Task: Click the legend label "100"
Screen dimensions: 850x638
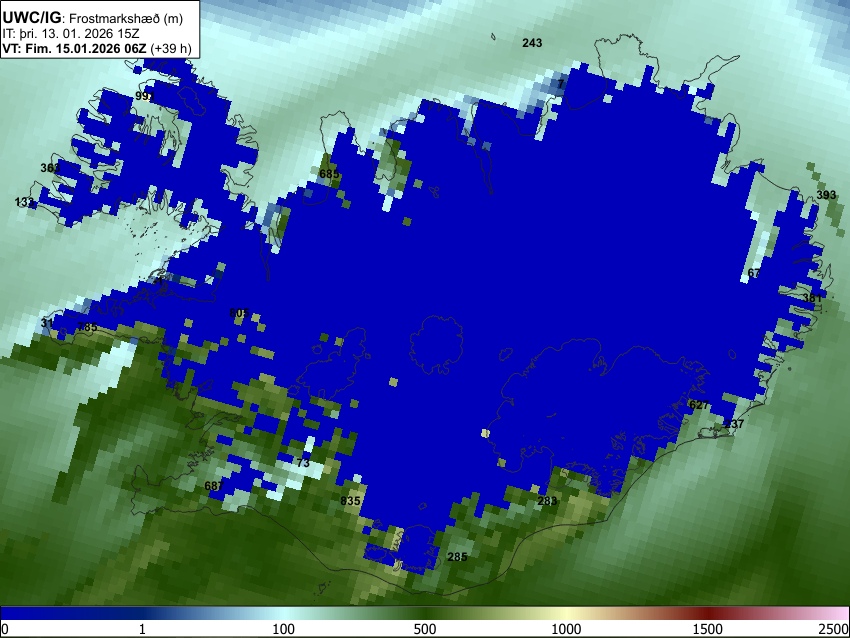Action: coord(283,629)
